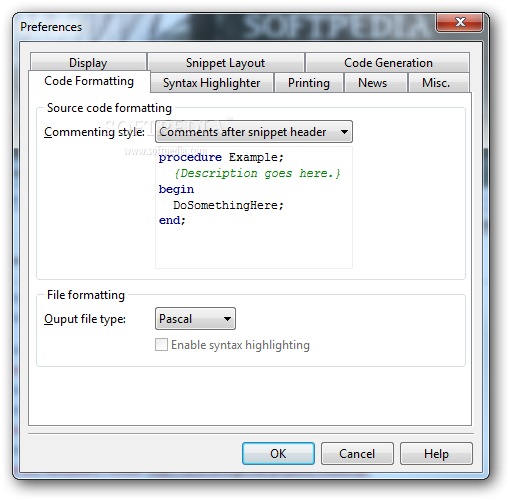Click the Cancel button
Screen dimensions: 510x500
[357, 454]
